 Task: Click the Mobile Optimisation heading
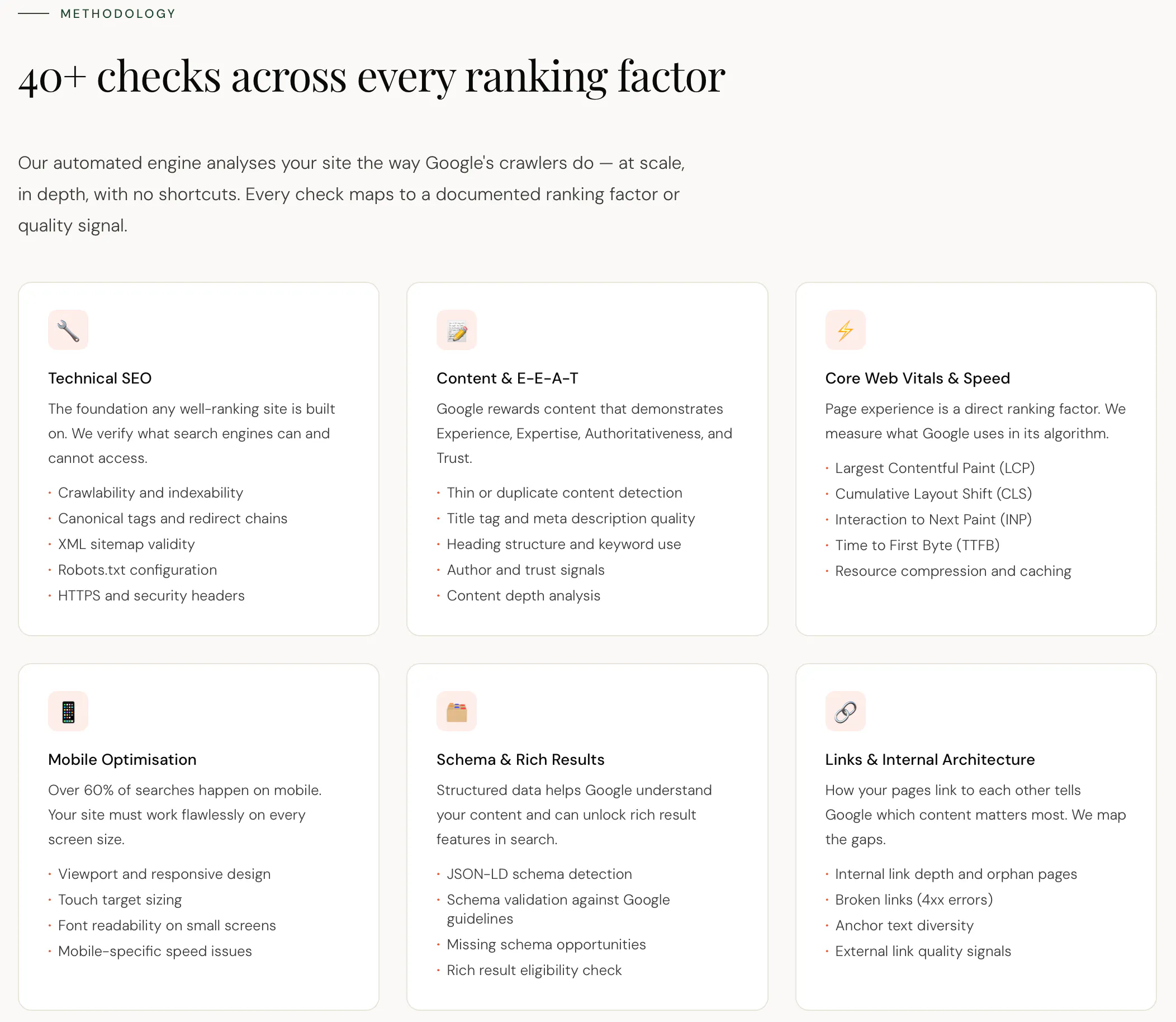point(122,760)
